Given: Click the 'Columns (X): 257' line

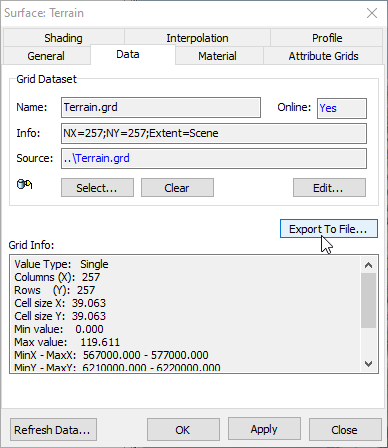Looking at the screenshot, I should pyautogui.click(x=57, y=277).
